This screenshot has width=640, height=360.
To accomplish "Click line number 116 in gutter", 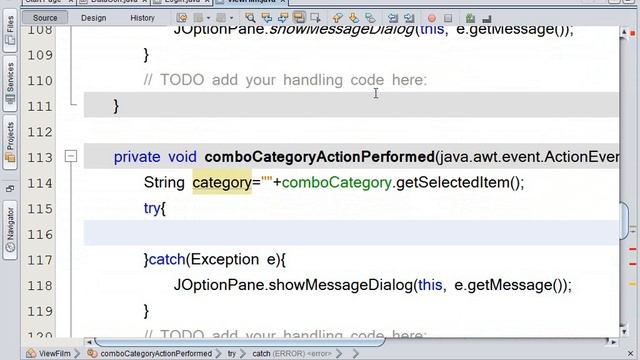I will pos(40,235).
